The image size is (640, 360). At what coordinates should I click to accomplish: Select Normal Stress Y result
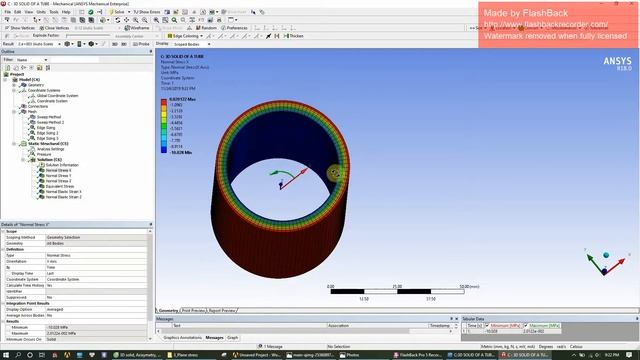[x=58, y=176]
